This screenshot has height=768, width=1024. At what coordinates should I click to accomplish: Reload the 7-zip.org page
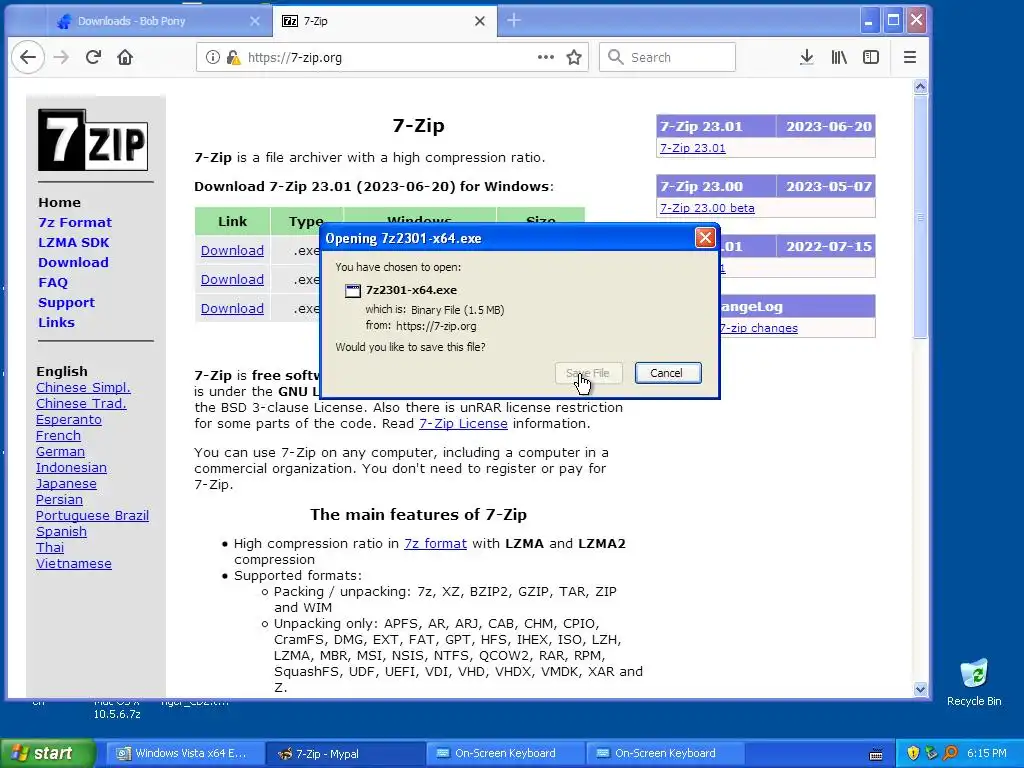[x=93, y=57]
